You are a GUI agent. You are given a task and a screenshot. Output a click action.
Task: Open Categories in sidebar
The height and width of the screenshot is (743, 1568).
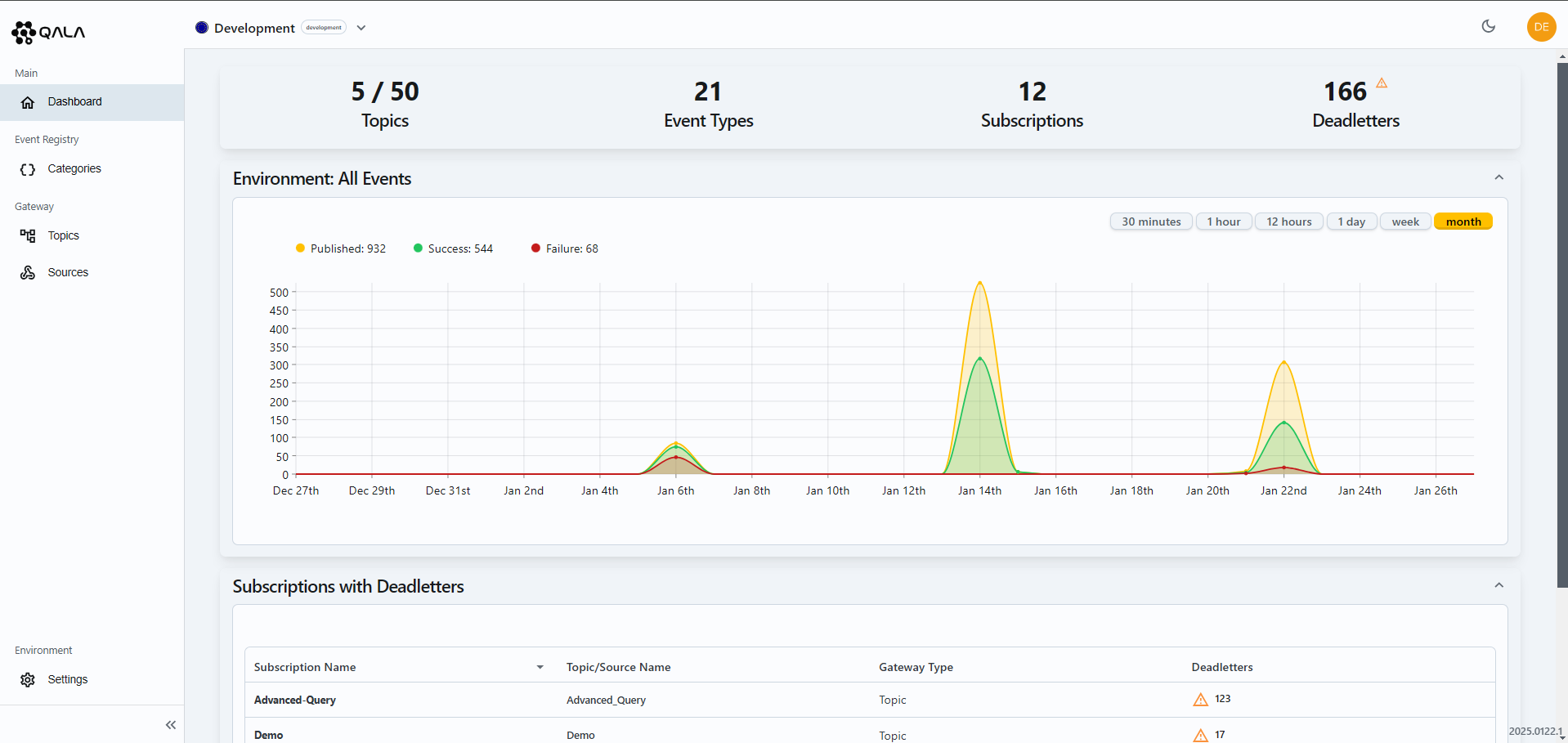tap(92, 169)
